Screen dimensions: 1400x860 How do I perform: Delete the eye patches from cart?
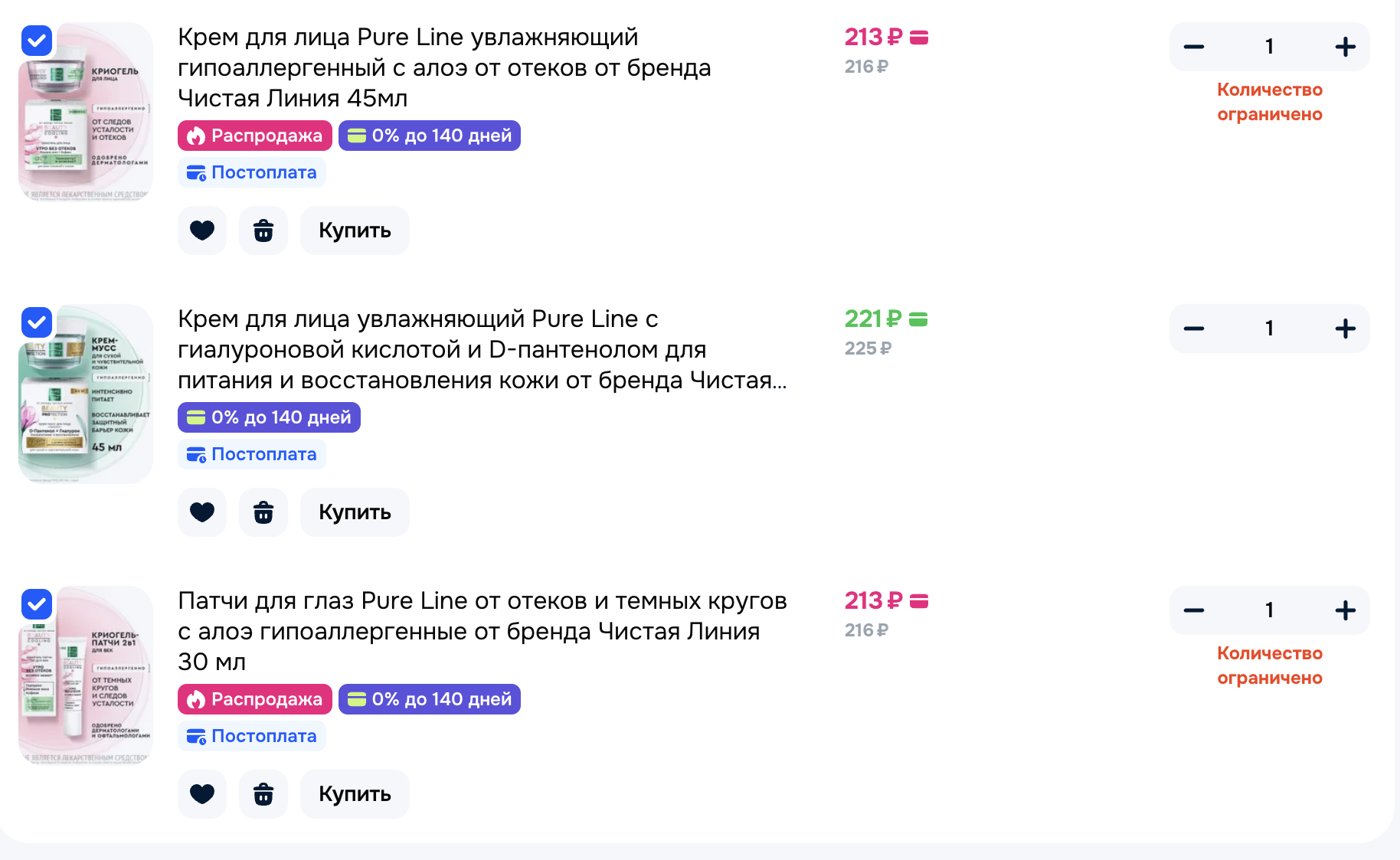pos(263,794)
